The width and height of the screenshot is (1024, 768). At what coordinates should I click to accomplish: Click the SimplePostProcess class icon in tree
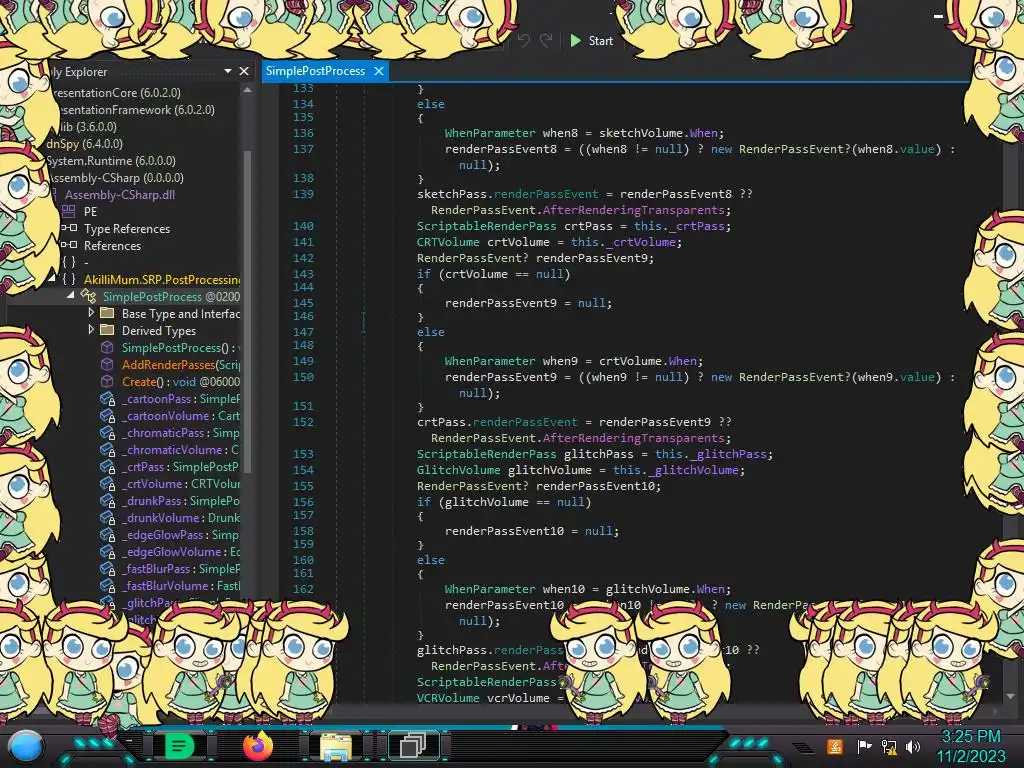(x=88, y=296)
